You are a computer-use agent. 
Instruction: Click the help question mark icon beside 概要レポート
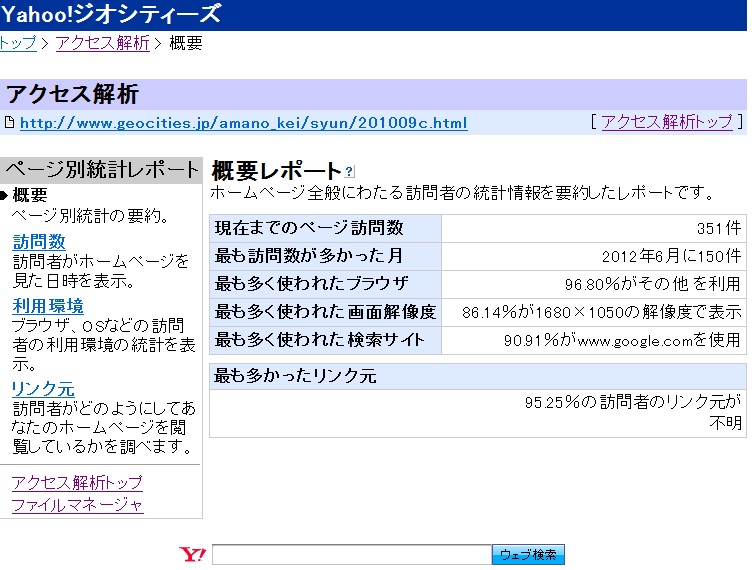[x=350, y=171]
